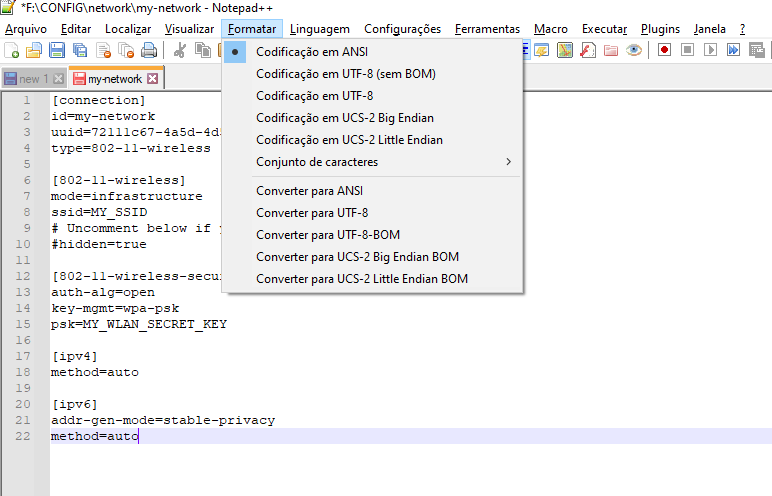Click the addr-gen-mode=stable-privacy line
Viewport: 772px width, 496px height.
tap(163, 420)
